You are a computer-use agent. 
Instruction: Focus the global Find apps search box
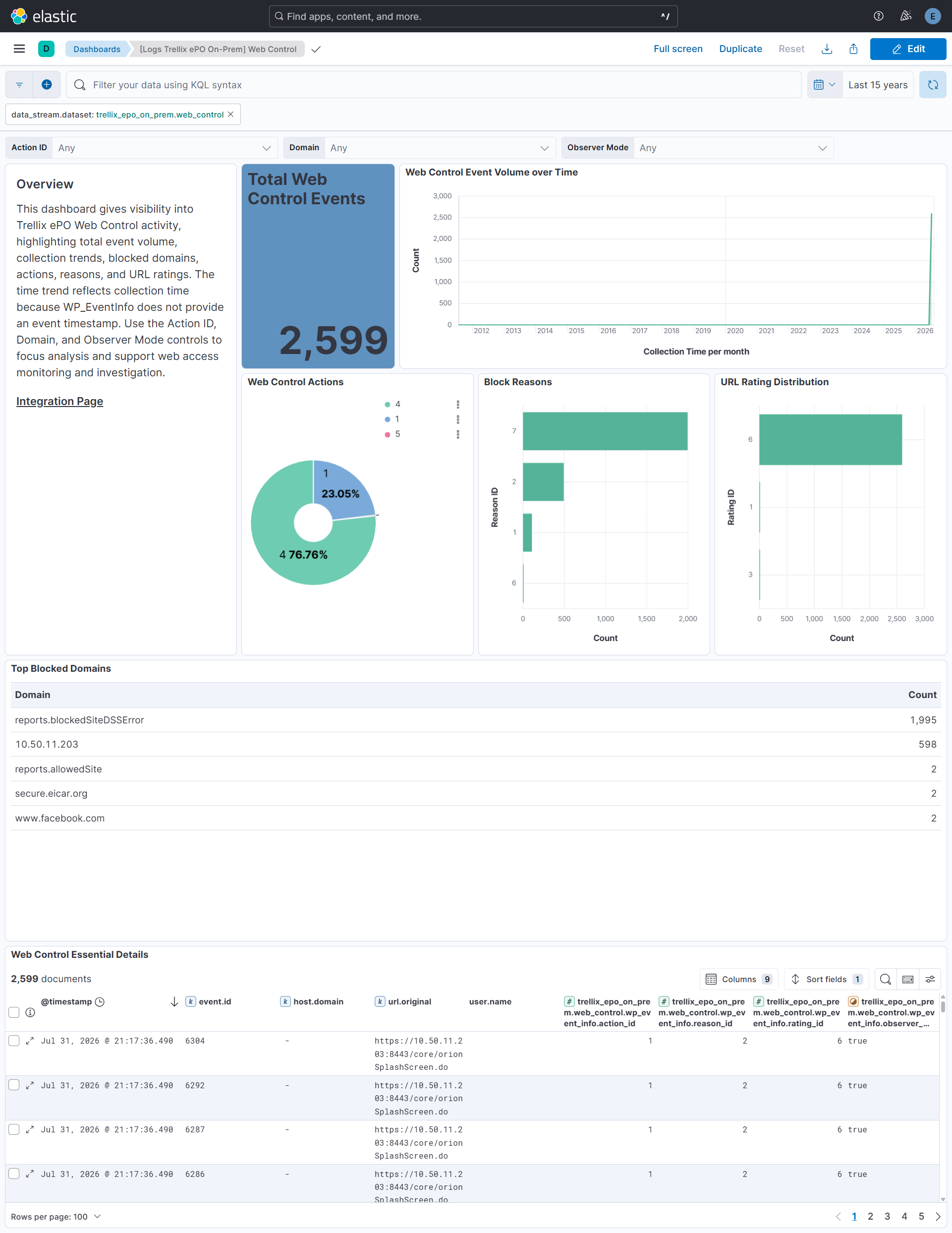tap(473, 16)
